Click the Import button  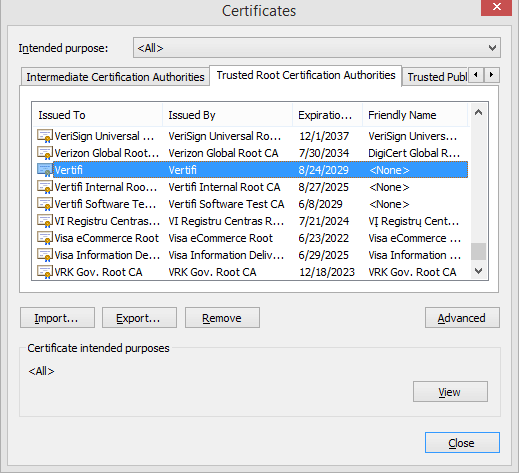(x=57, y=318)
